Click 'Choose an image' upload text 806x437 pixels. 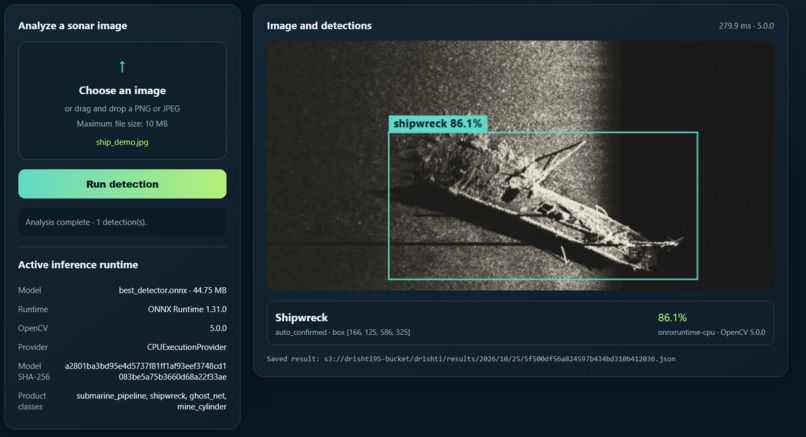click(122, 90)
